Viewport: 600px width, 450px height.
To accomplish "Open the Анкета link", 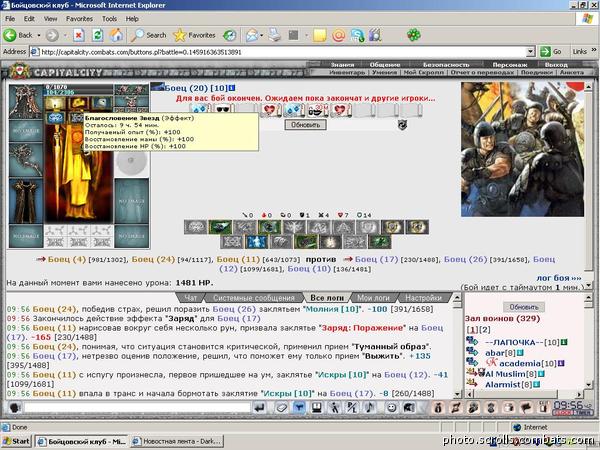I will 572,72.
